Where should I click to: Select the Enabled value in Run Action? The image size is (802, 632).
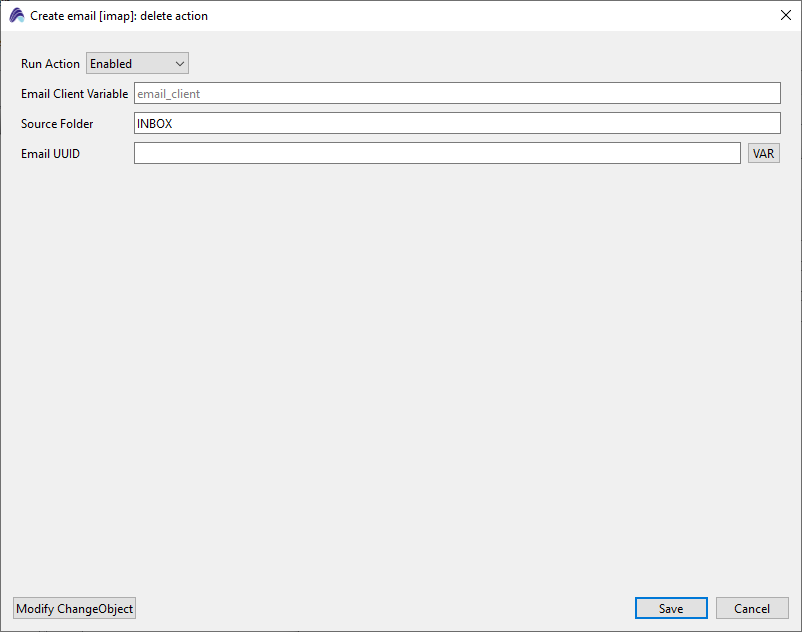111,64
